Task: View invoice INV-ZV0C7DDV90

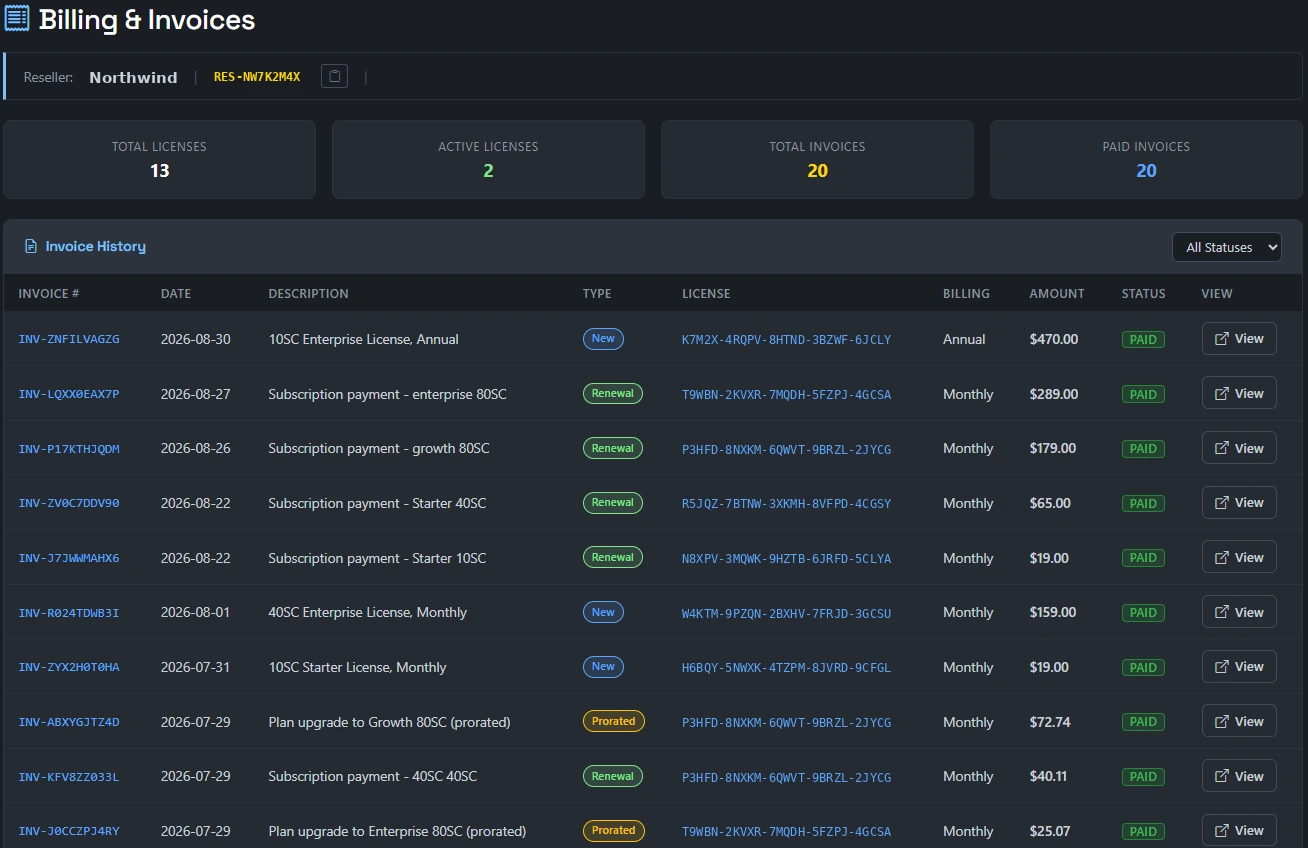Action: (1239, 503)
